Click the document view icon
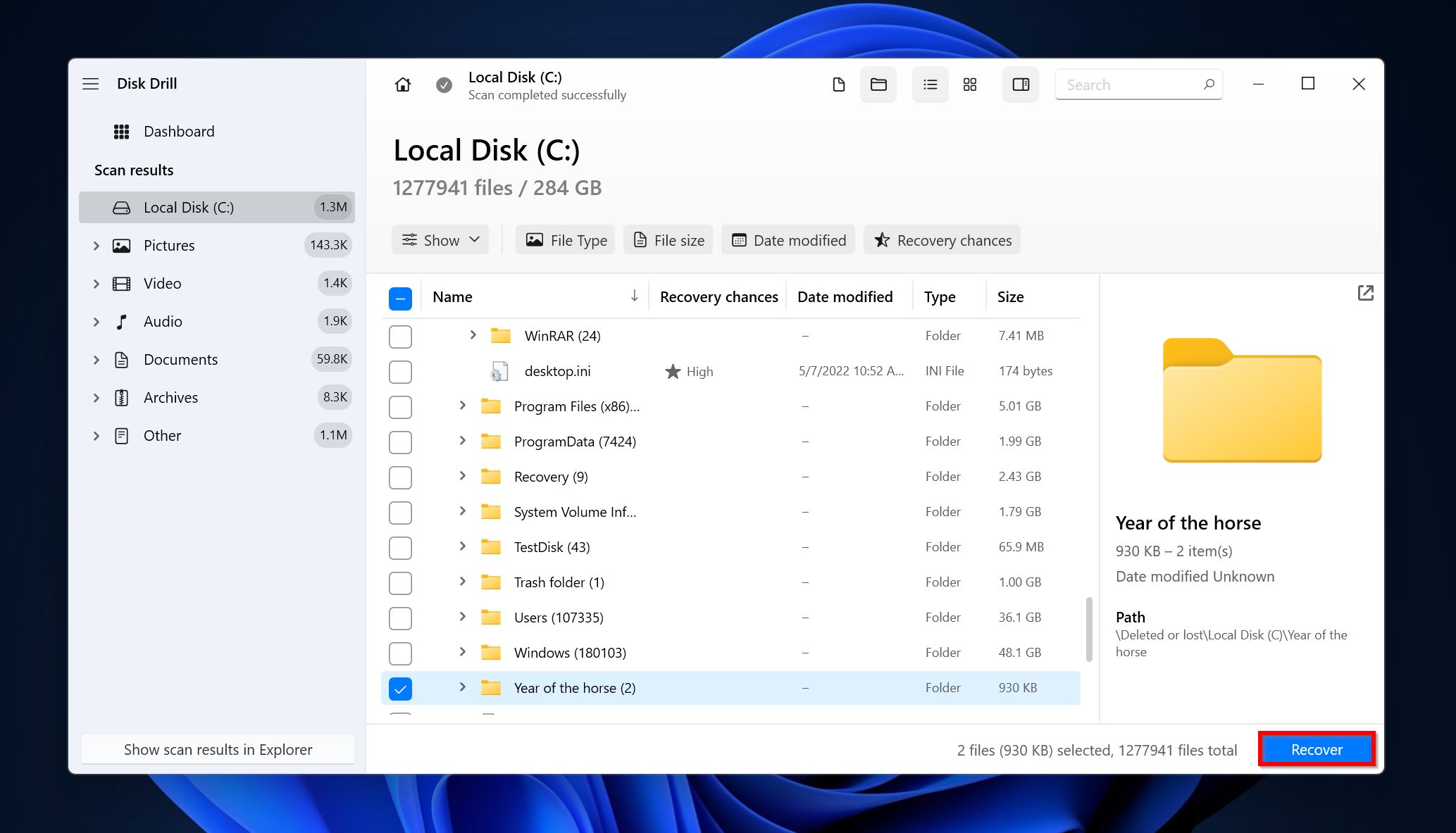The width and height of the screenshot is (1456, 833). click(x=839, y=85)
